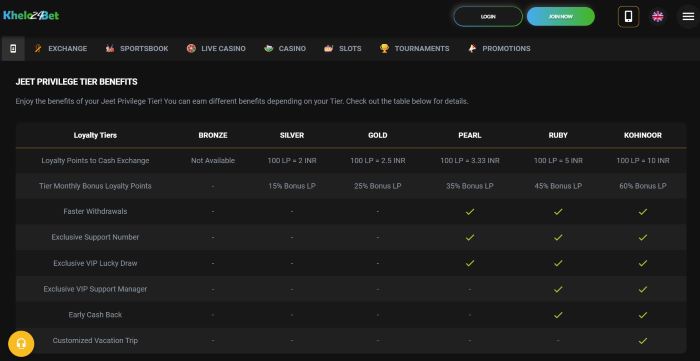Screen dimensions: 700x361
Task: Click the '25% Bonus LP' cell
Action: tap(378, 186)
